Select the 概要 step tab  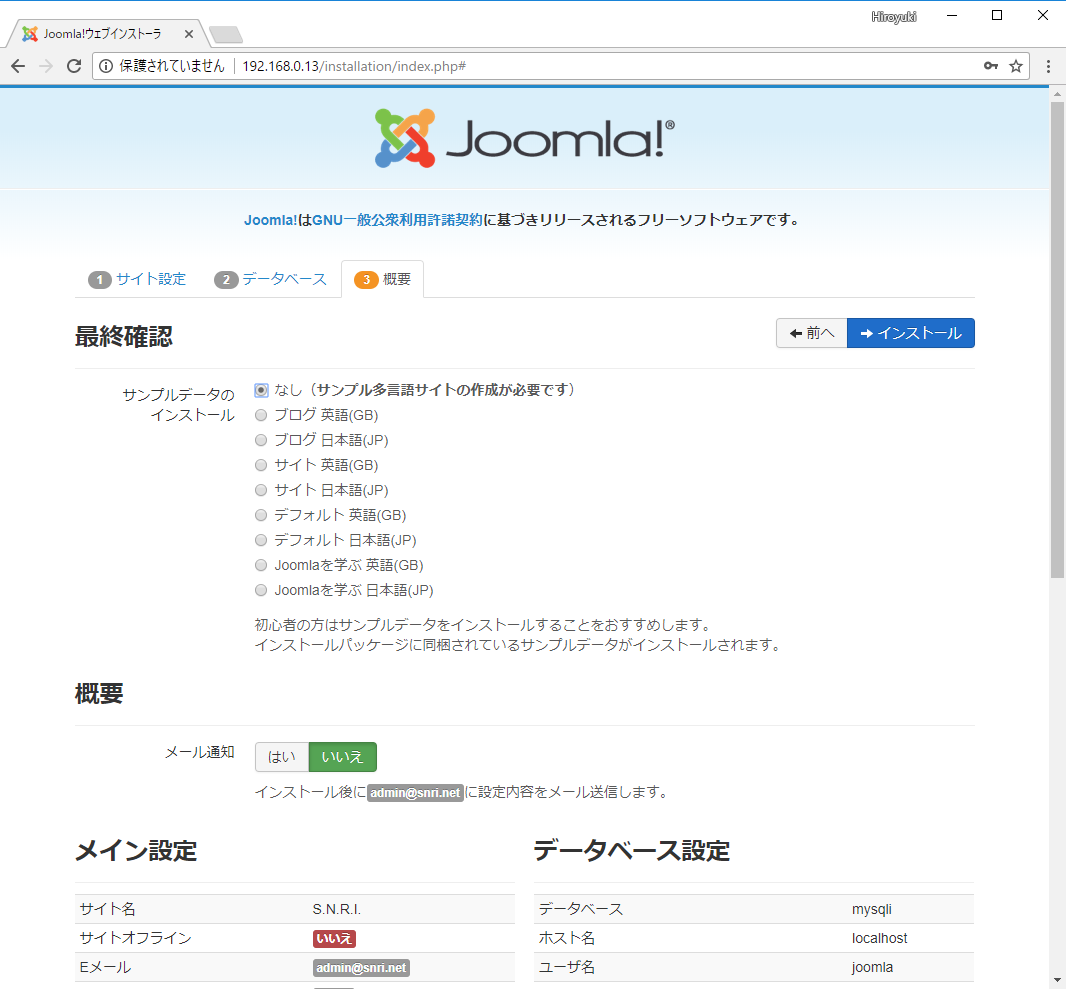point(383,279)
